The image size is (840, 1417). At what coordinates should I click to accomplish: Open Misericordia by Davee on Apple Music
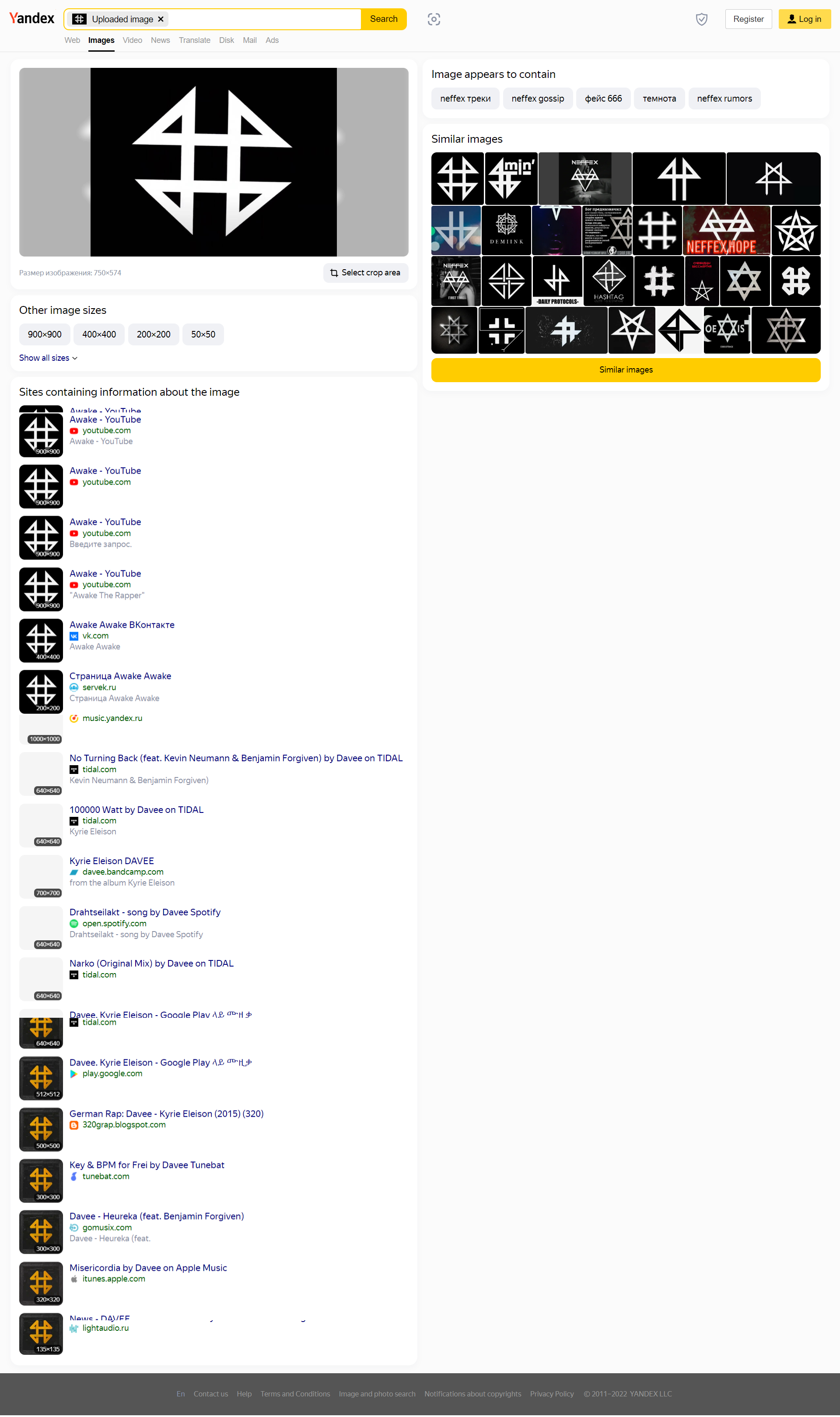[148, 1269]
